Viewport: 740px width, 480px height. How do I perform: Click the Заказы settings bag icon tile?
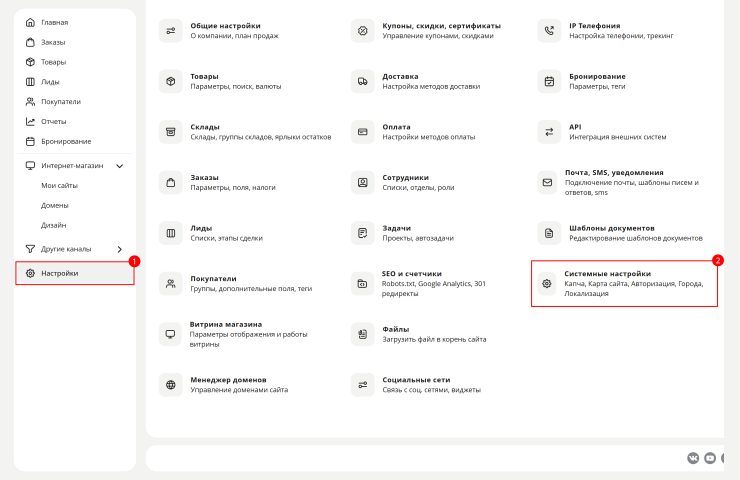tap(171, 183)
